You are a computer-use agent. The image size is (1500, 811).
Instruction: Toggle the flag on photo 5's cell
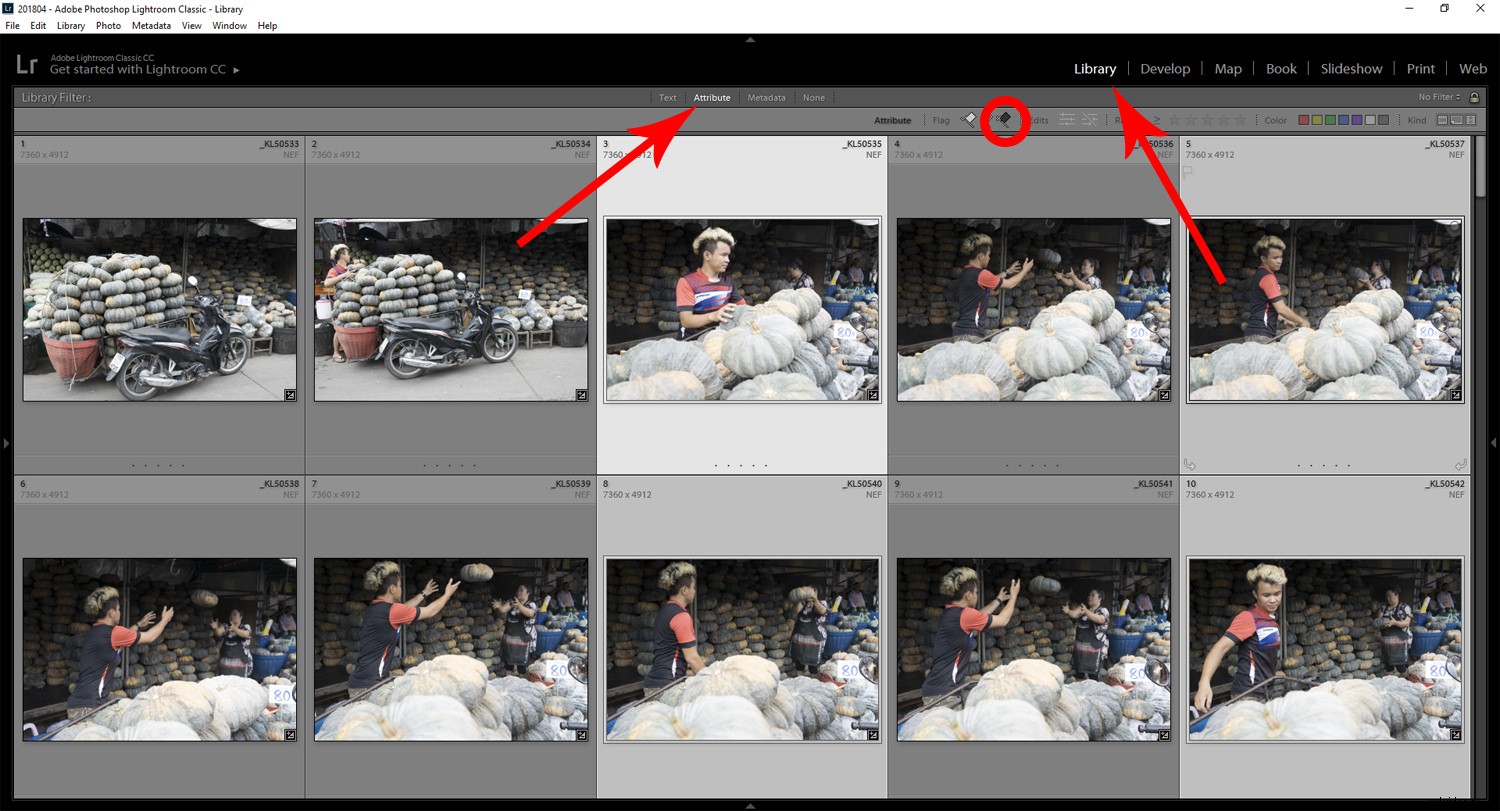pos(1188,171)
